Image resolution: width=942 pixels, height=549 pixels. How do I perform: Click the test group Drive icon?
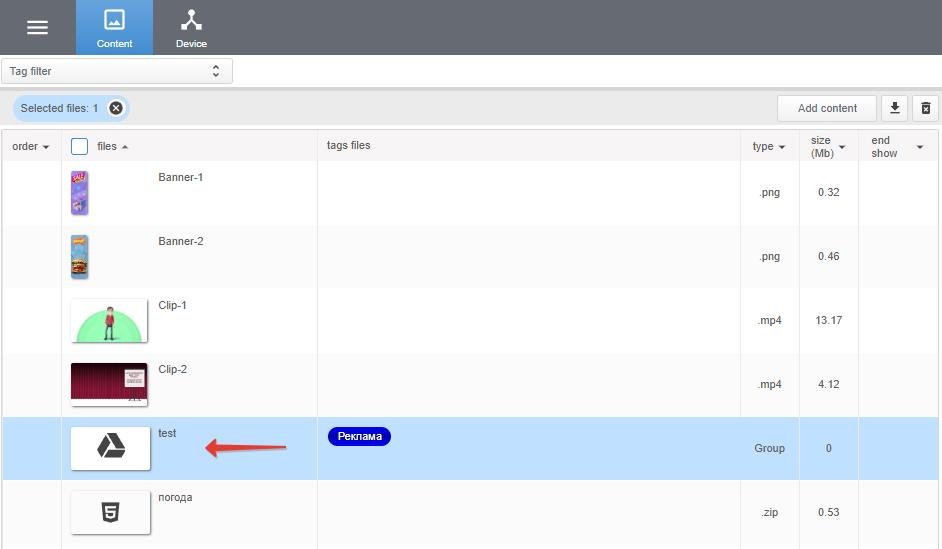coord(111,448)
